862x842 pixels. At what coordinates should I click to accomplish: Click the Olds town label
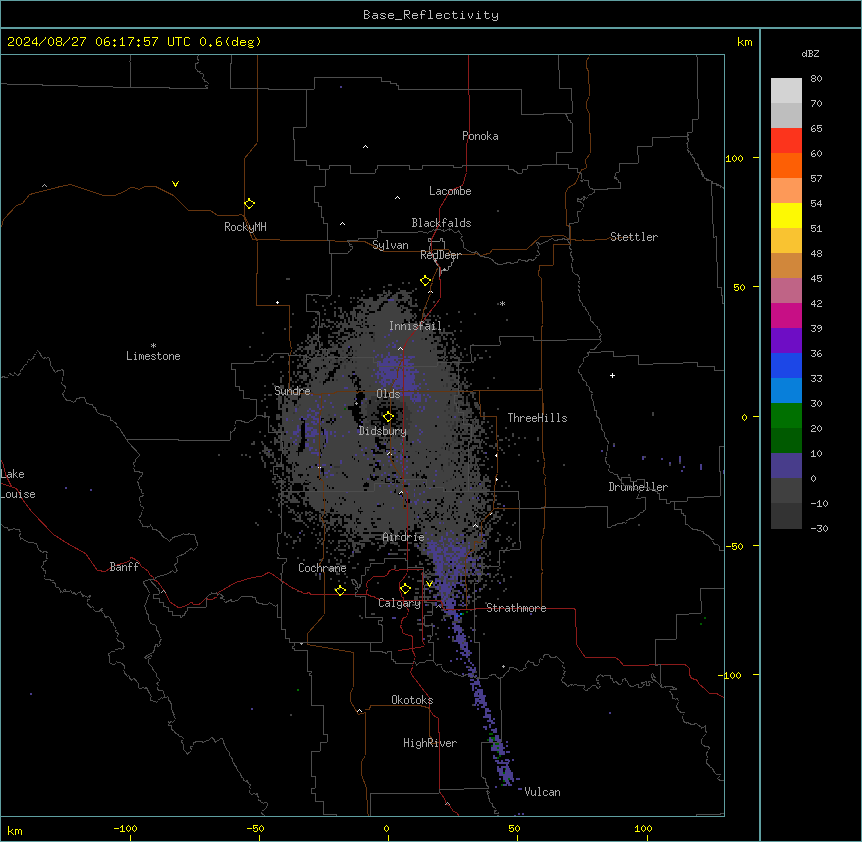(388, 394)
